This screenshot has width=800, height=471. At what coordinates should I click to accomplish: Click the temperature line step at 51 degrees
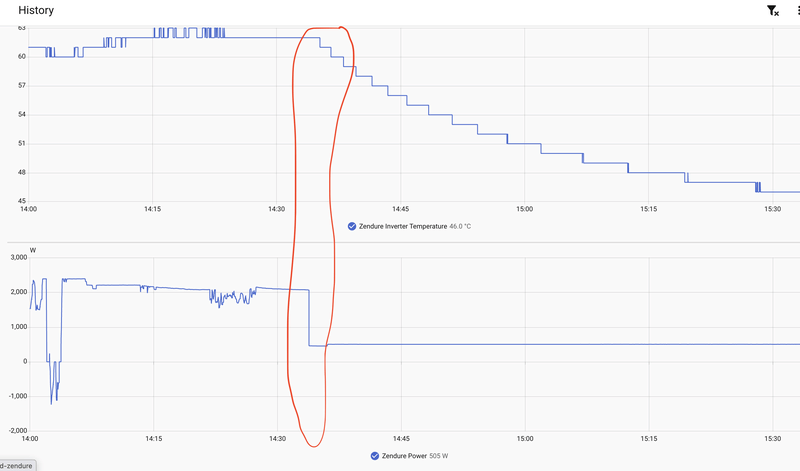(x=524, y=143)
